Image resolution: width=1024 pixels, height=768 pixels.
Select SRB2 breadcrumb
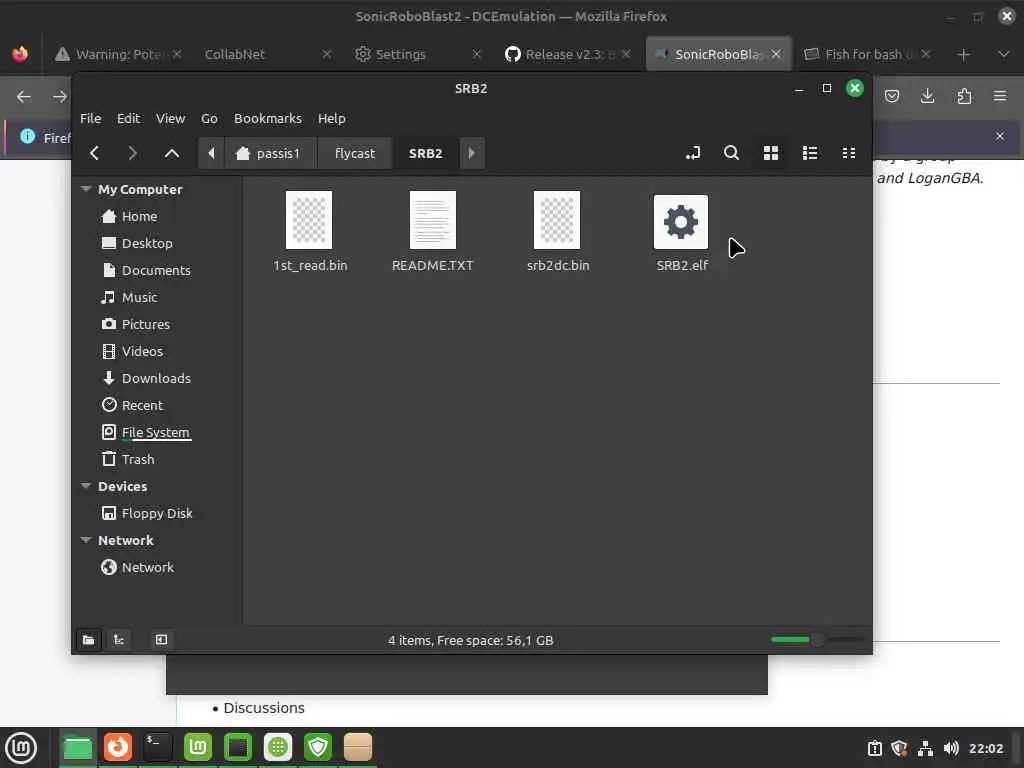pos(426,153)
